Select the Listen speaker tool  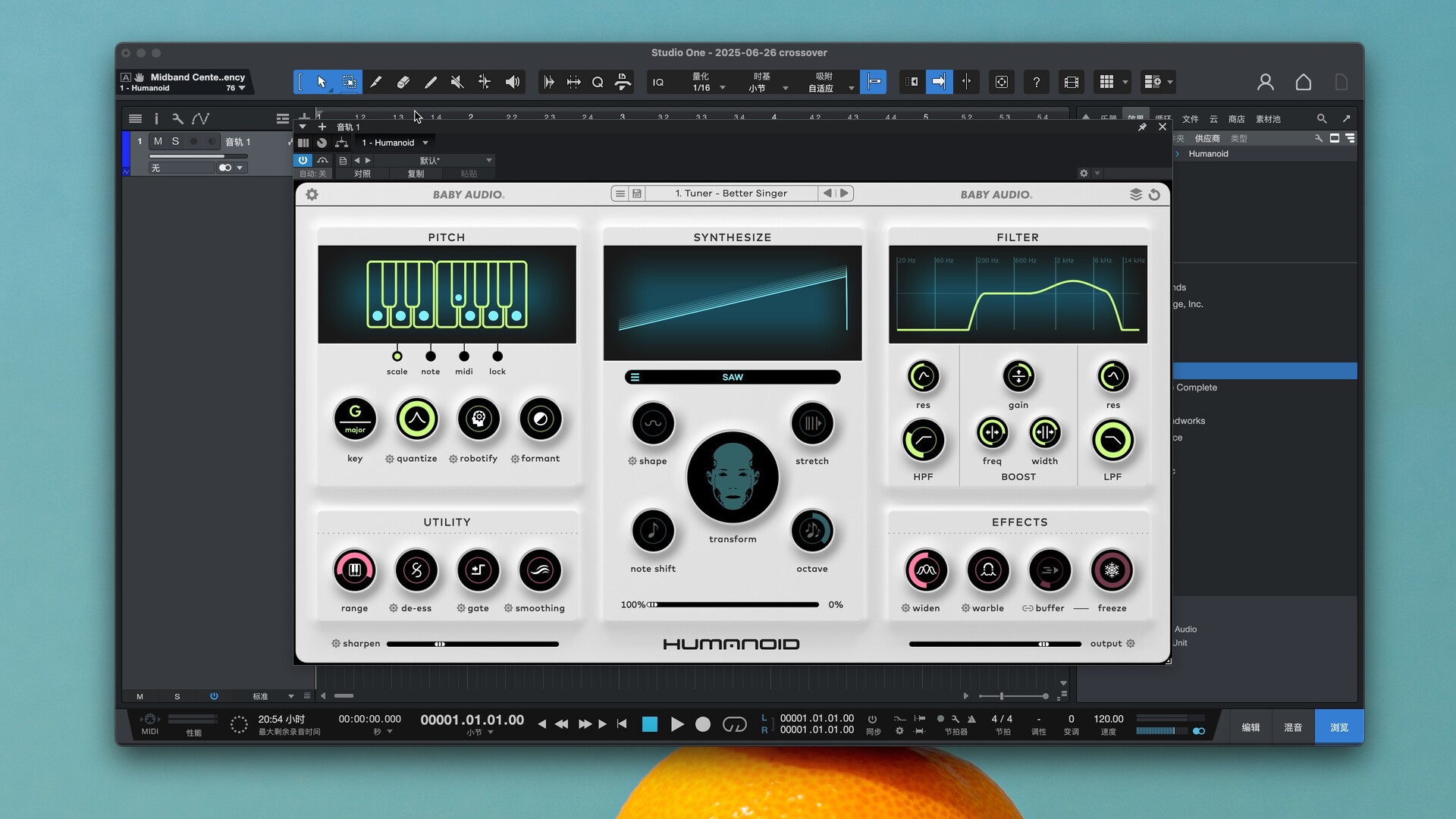[x=513, y=82]
